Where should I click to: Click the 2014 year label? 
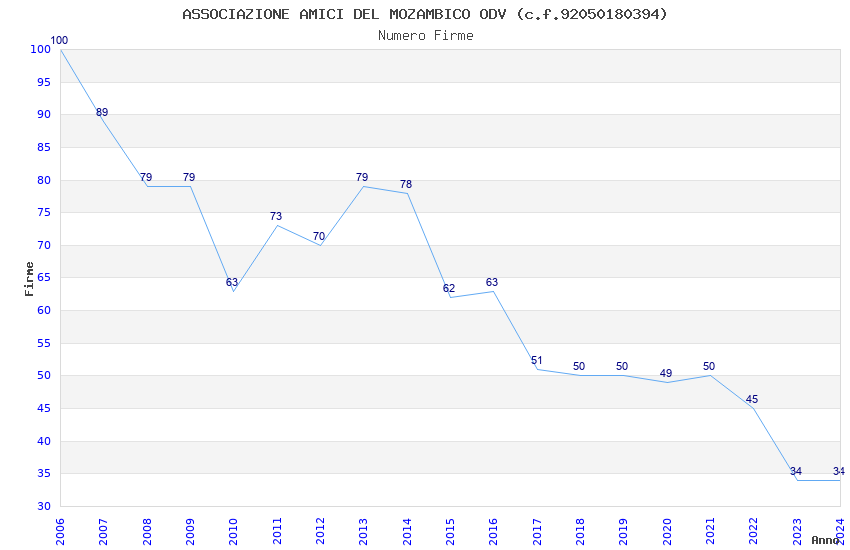pyautogui.click(x=407, y=532)
